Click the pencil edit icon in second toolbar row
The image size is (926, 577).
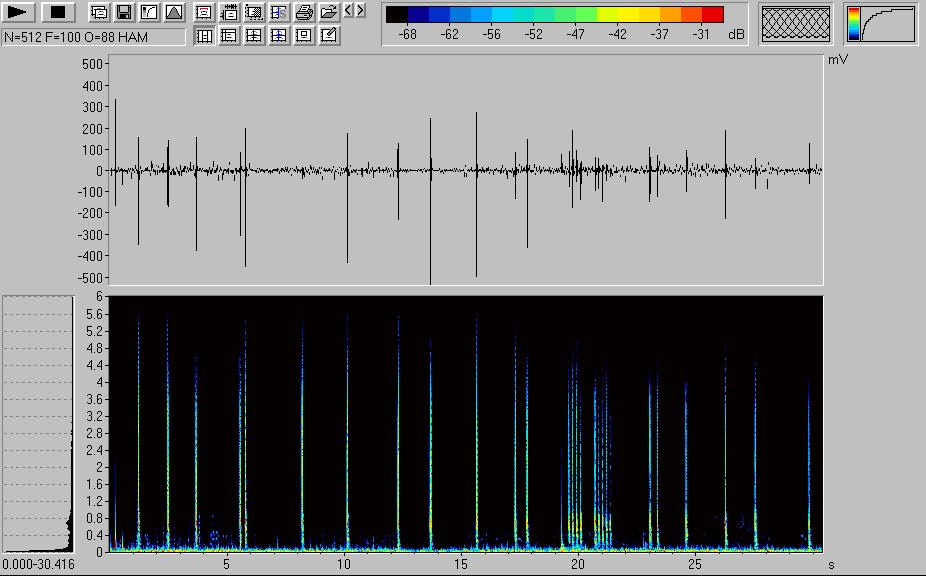[329, 36]
